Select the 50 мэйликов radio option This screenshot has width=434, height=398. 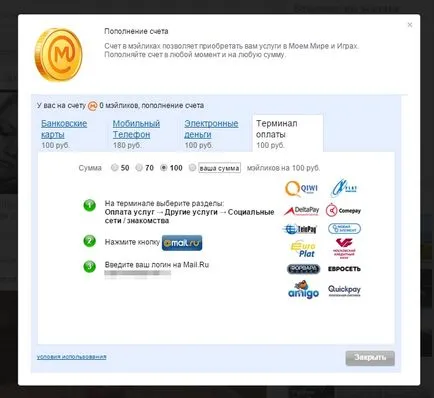[114, 167]
